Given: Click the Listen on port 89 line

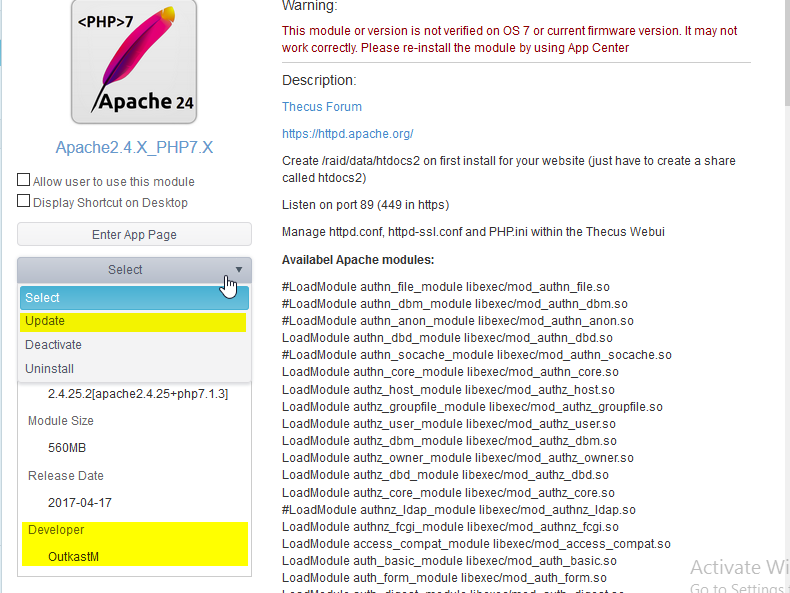Looking at the screenshot, I should click(365, 205).
